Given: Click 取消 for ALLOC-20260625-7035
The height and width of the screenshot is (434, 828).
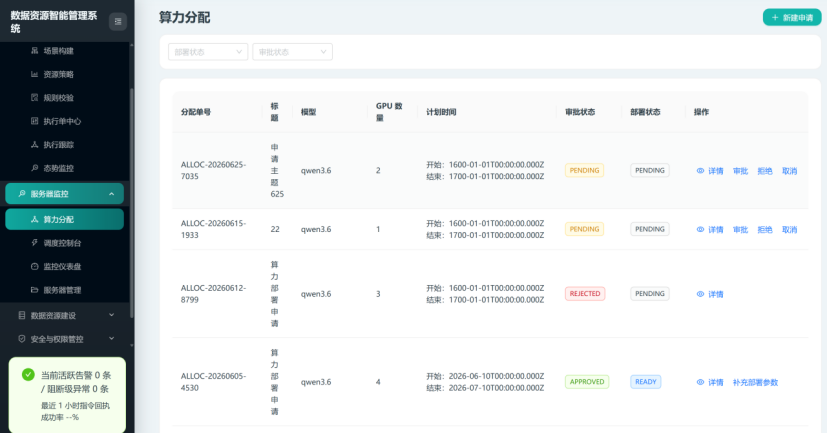Looking at the screenshot, I should pyautogui.click(x=789, y=171).
